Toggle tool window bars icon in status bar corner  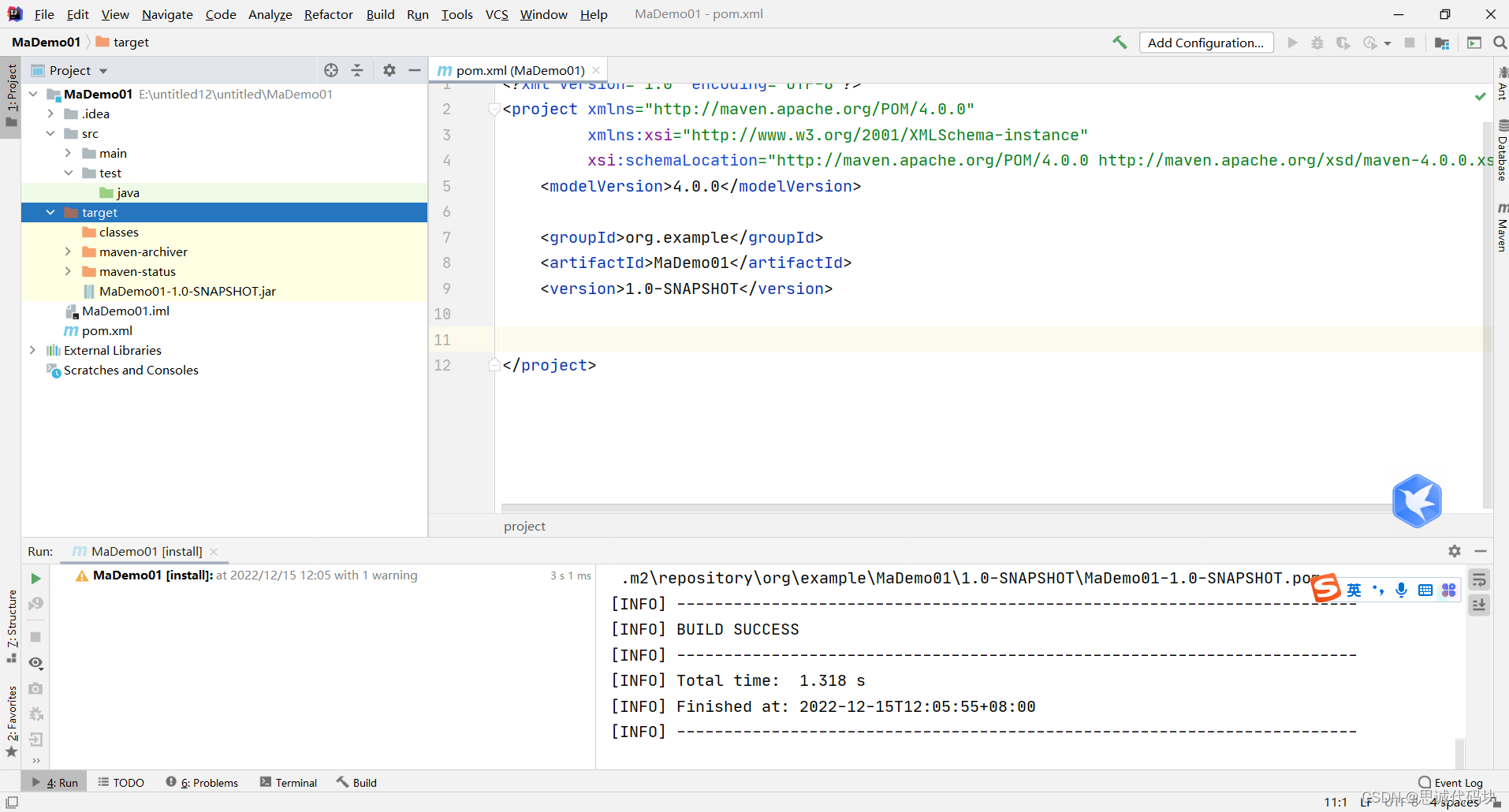(x=12, y=802)
